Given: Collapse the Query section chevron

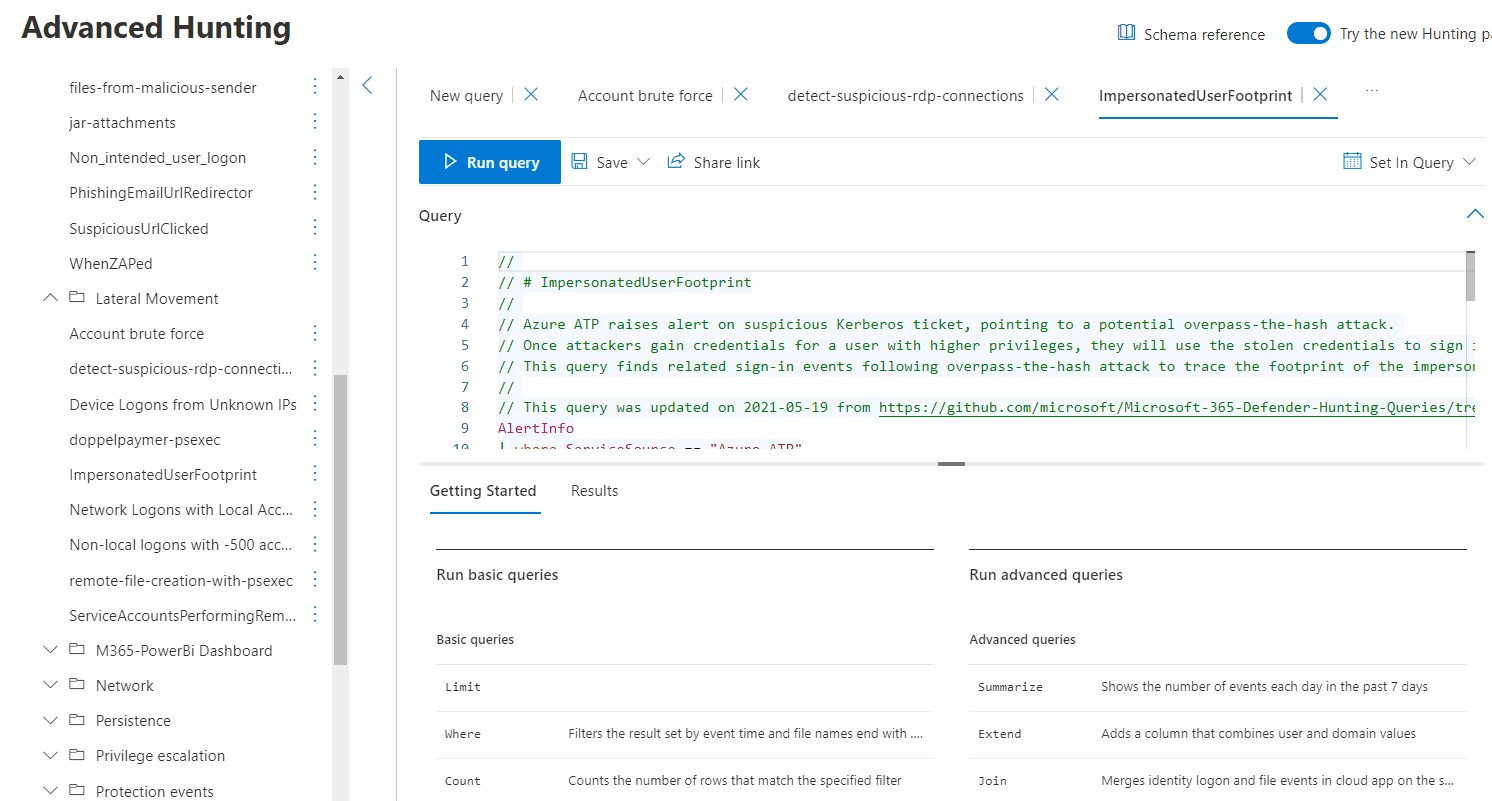Looking at the screenshot, I should (x=1474, y=215).
